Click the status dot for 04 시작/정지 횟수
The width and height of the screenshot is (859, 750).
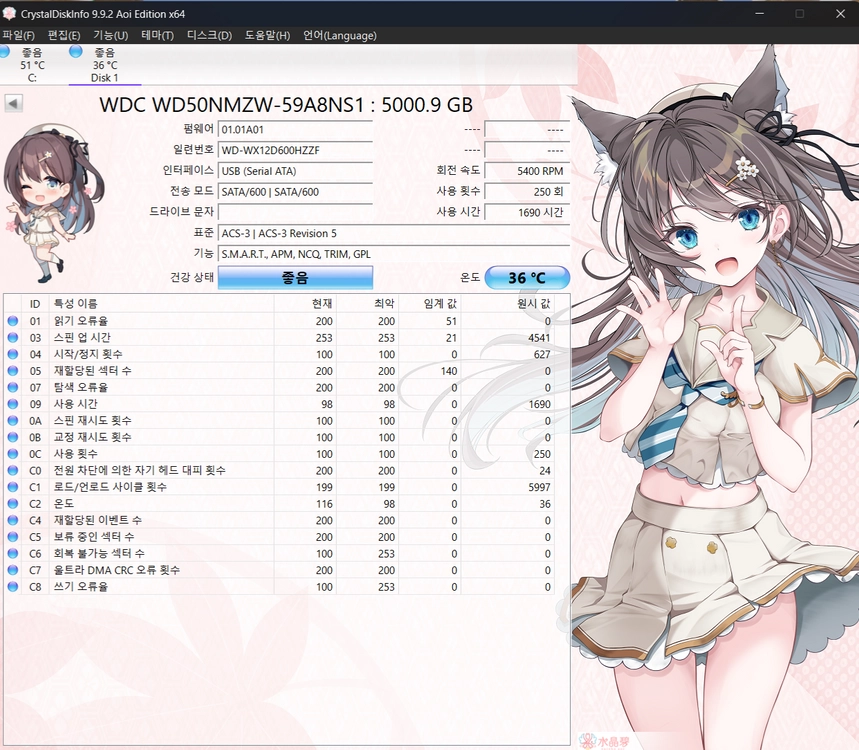pos(13,354)
